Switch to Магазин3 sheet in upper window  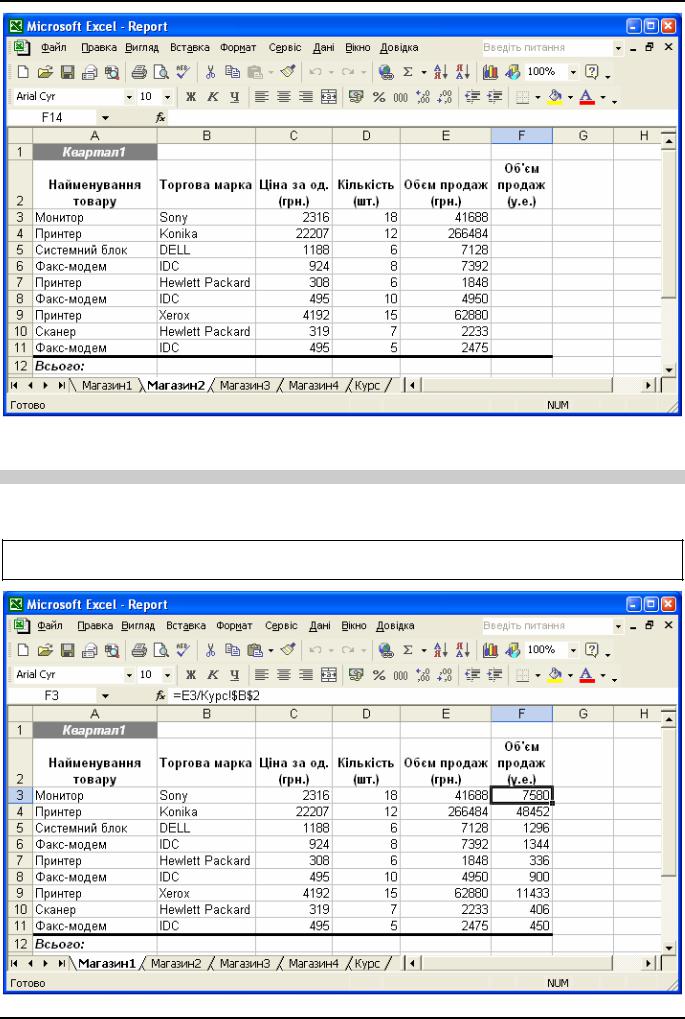point(245,385)
